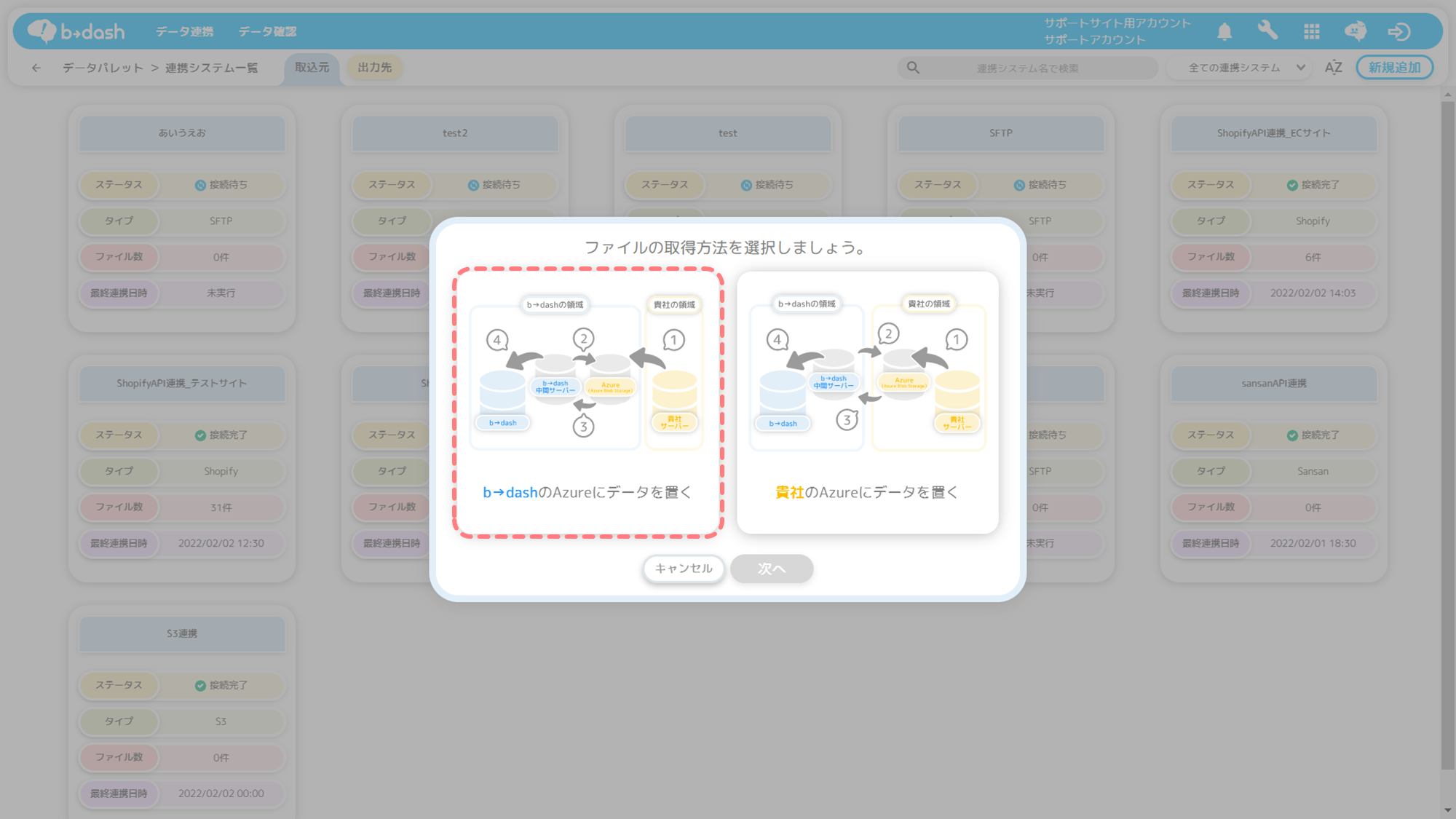The height and width of the screenshot is (819, 1456).
Task: Click 6件 file count in ShopifyAPI連携_ECサイト card
Action: pyautogui.click(x=1313, y=257)
